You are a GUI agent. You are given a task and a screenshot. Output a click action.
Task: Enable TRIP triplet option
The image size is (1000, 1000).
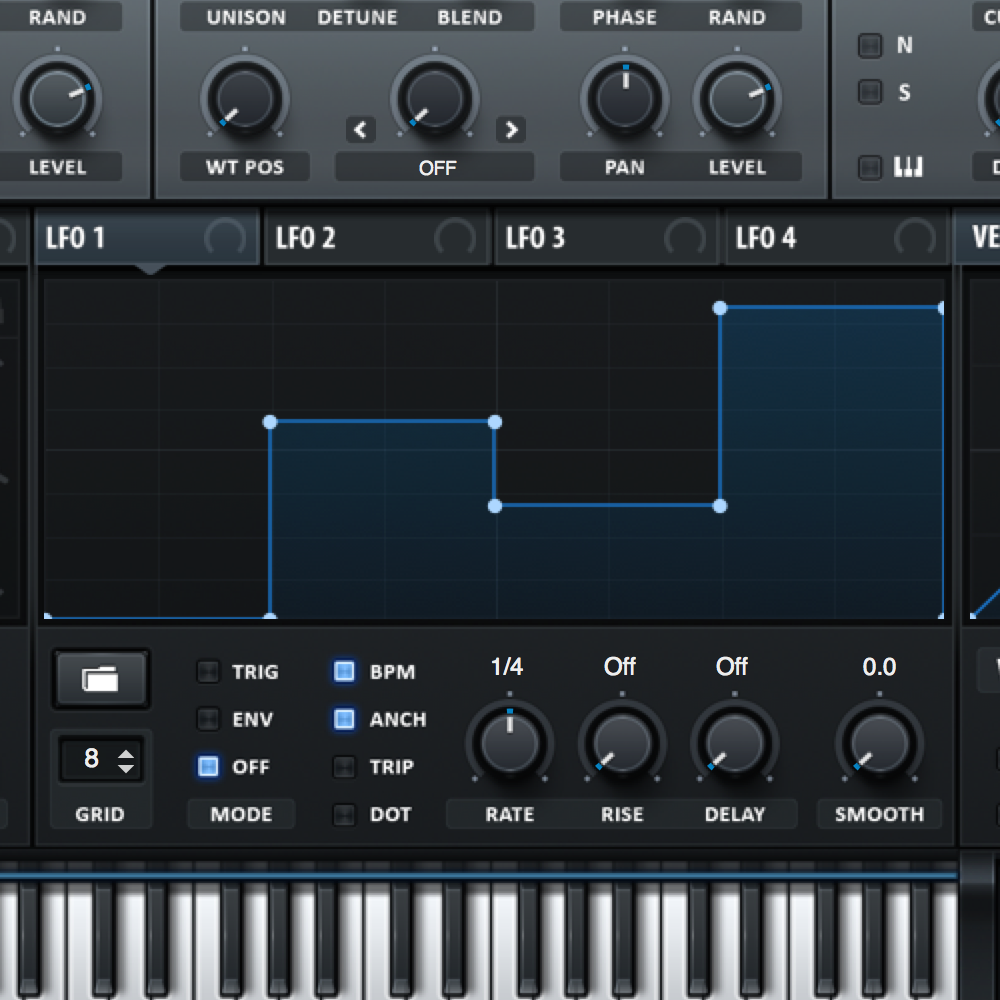[x=344, y=767]
